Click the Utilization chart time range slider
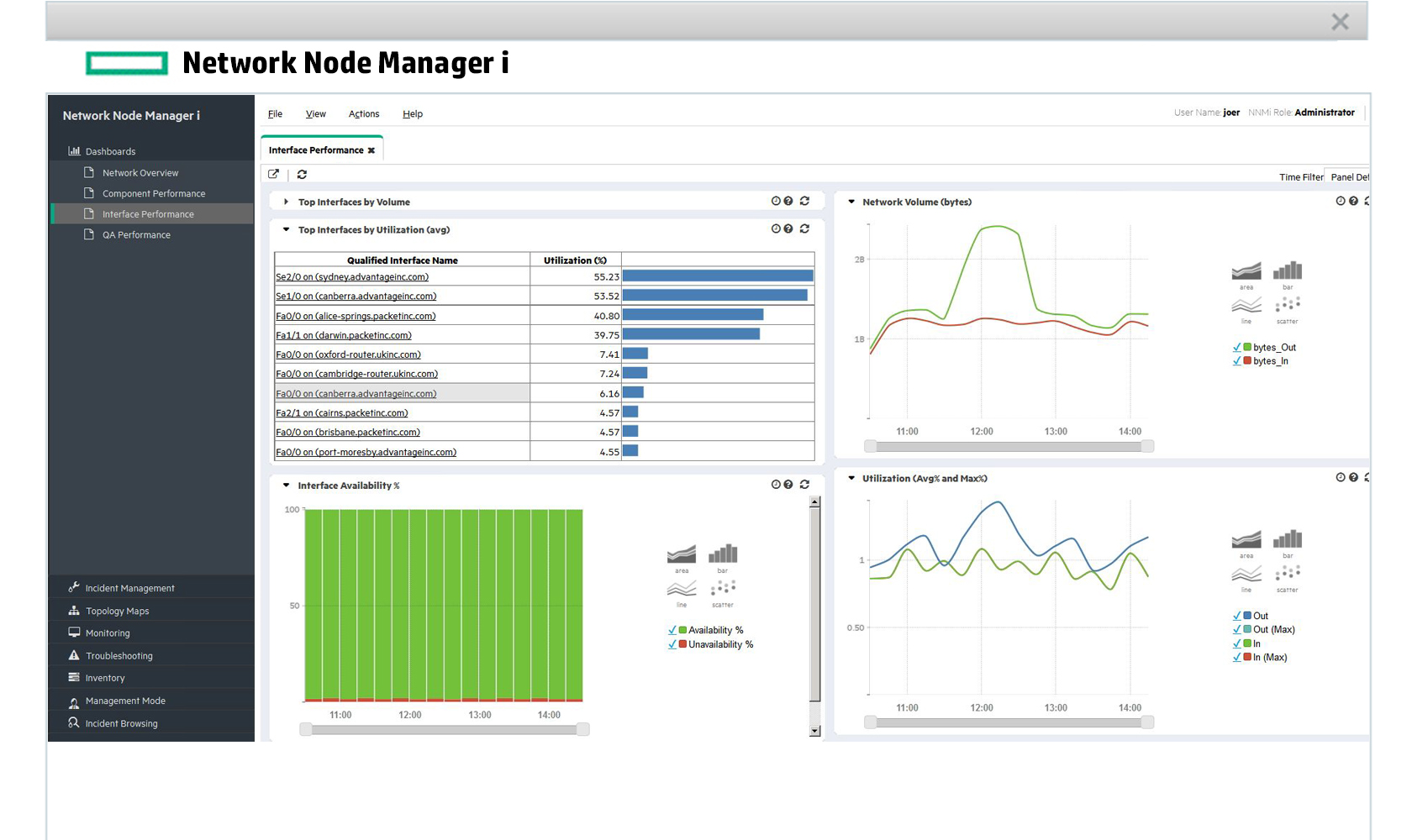Image resolution: width=1412 pixels, height=840 pixels. coord(1009,722)
